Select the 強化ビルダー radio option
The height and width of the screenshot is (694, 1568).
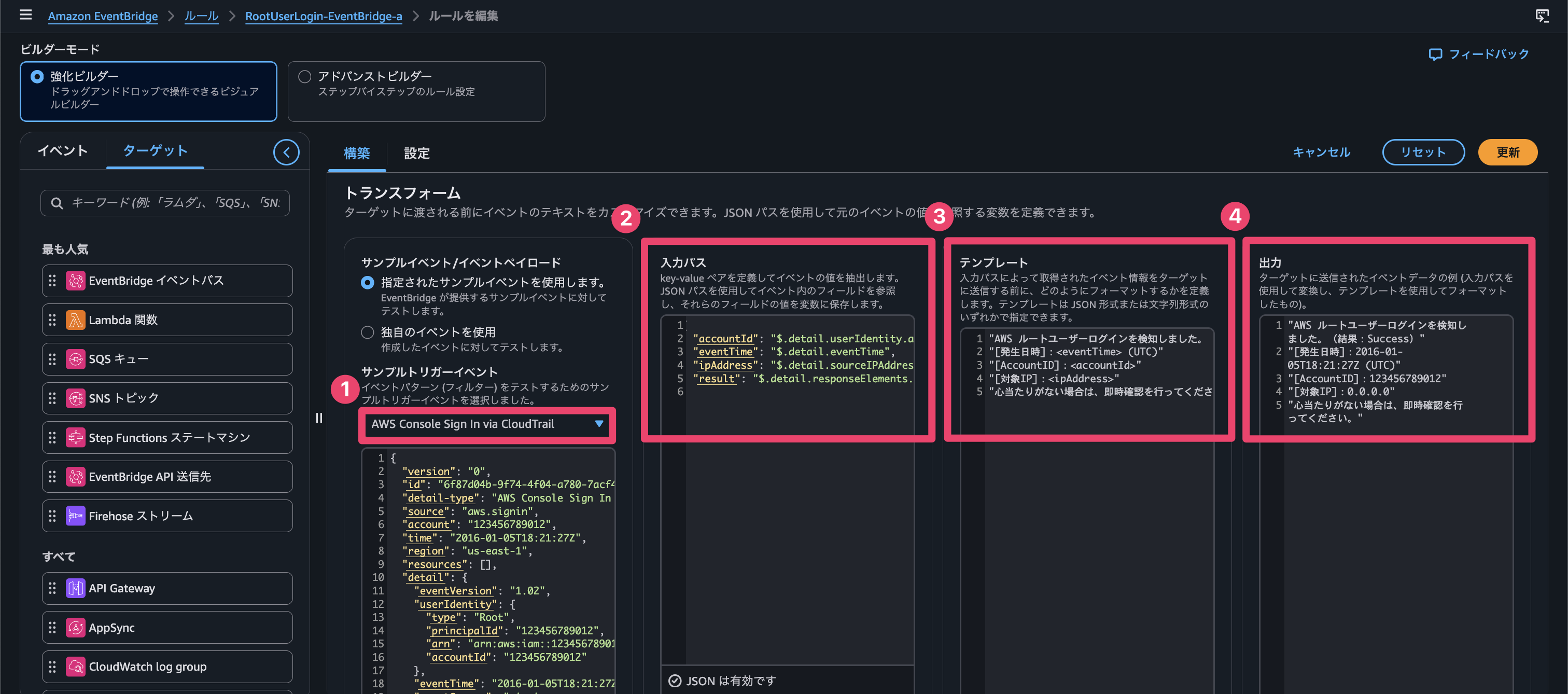click(37, 77)
